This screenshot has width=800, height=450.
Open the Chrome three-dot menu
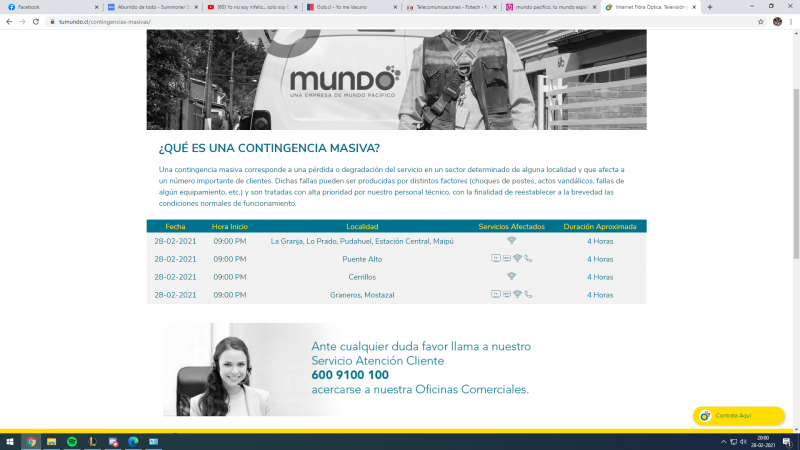pyautogui.click(x=791, y=22)
